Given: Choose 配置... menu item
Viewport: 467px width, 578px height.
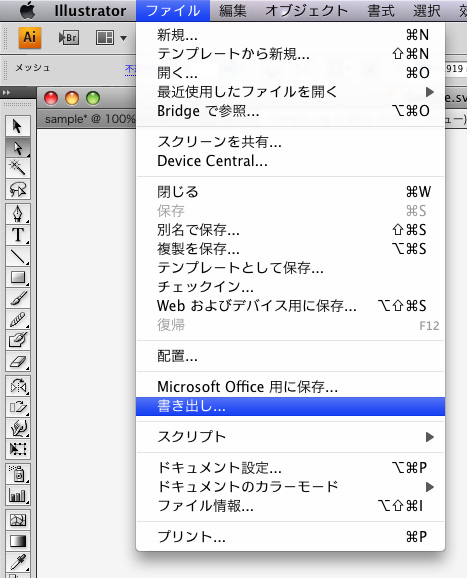Looking at the screenshot, I should pyautogui.click(x=290, y=356).
